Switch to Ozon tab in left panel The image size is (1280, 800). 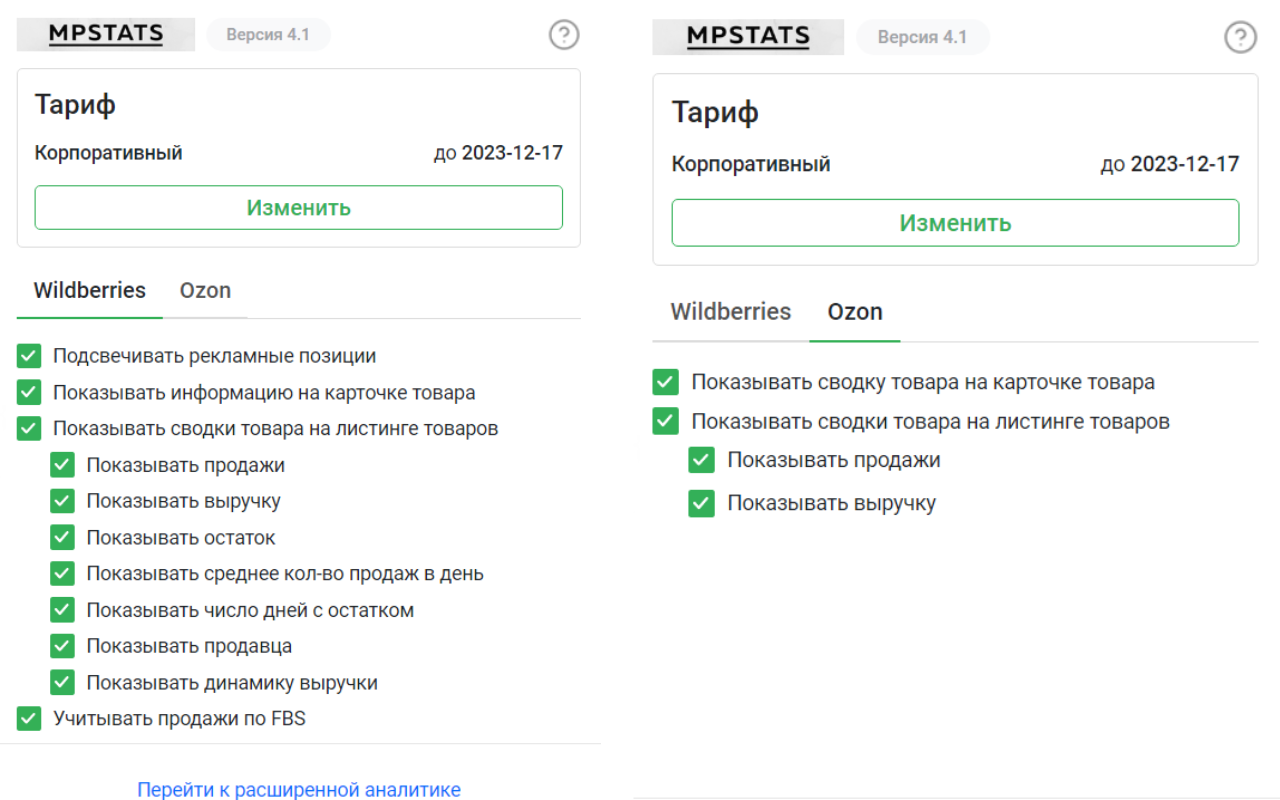point(205,291)
